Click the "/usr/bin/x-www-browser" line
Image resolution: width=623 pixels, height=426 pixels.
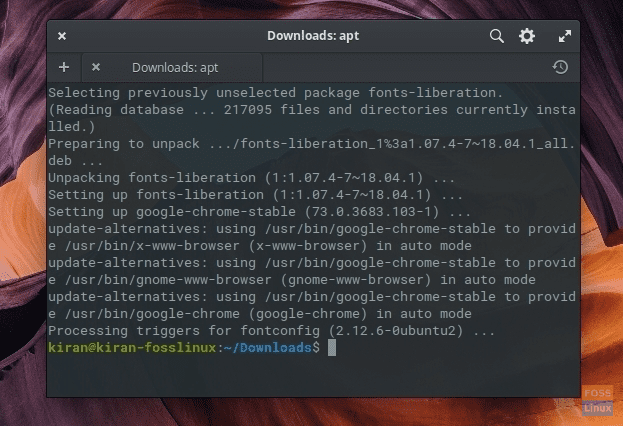pos(260,246)
